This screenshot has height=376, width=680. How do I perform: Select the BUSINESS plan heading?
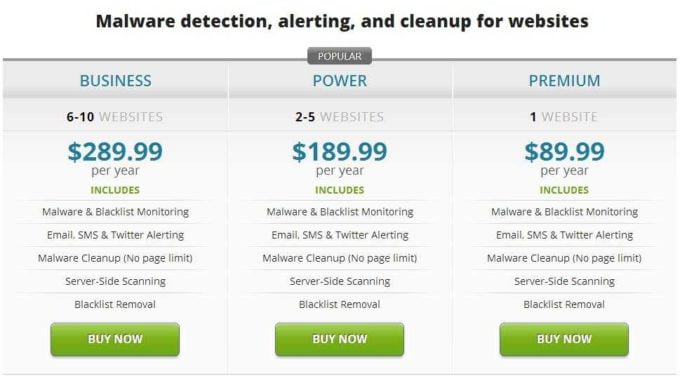[115, 81]
